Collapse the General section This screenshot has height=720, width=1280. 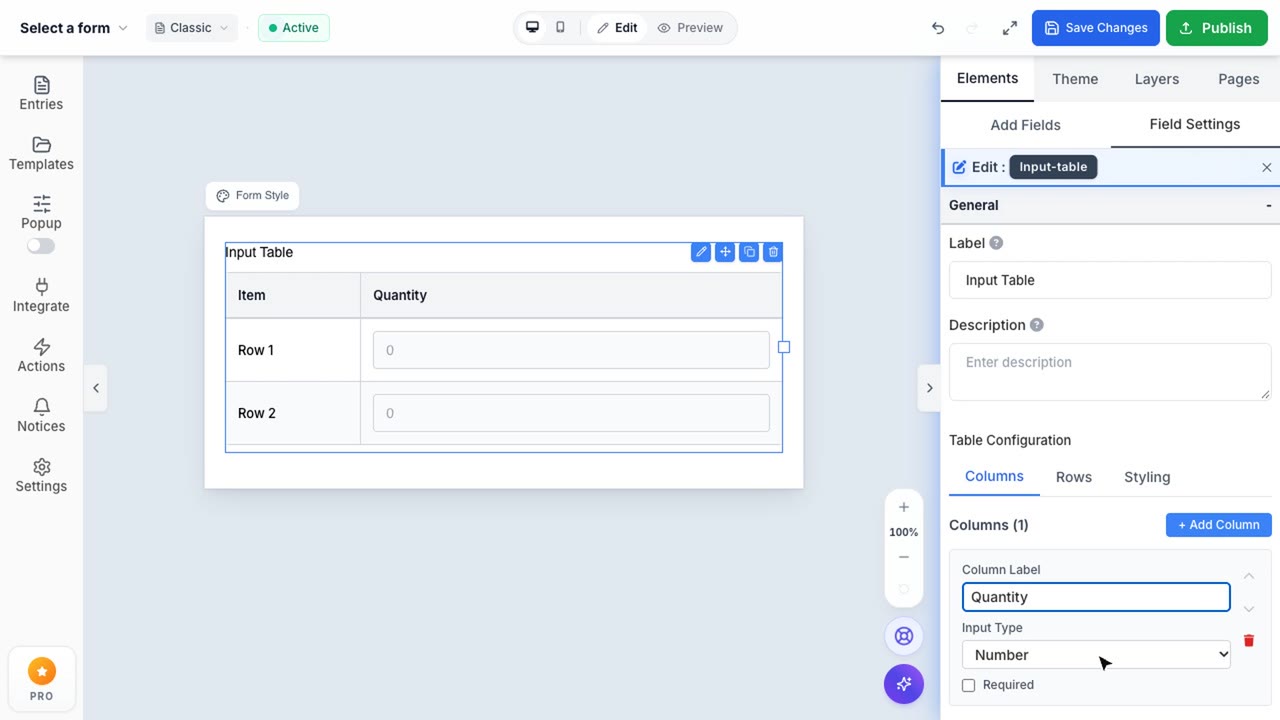(1110, 205)
